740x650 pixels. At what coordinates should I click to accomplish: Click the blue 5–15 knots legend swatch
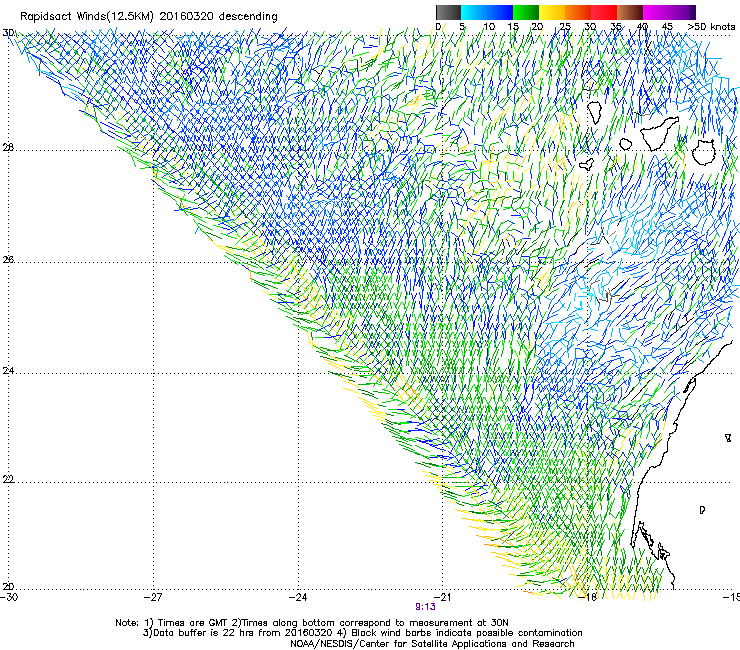tap(487, 12)
